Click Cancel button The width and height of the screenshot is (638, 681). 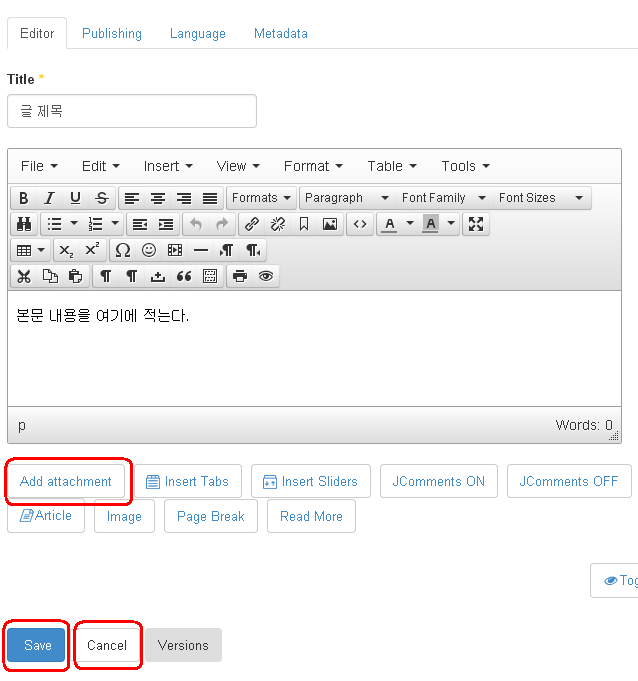107,645
